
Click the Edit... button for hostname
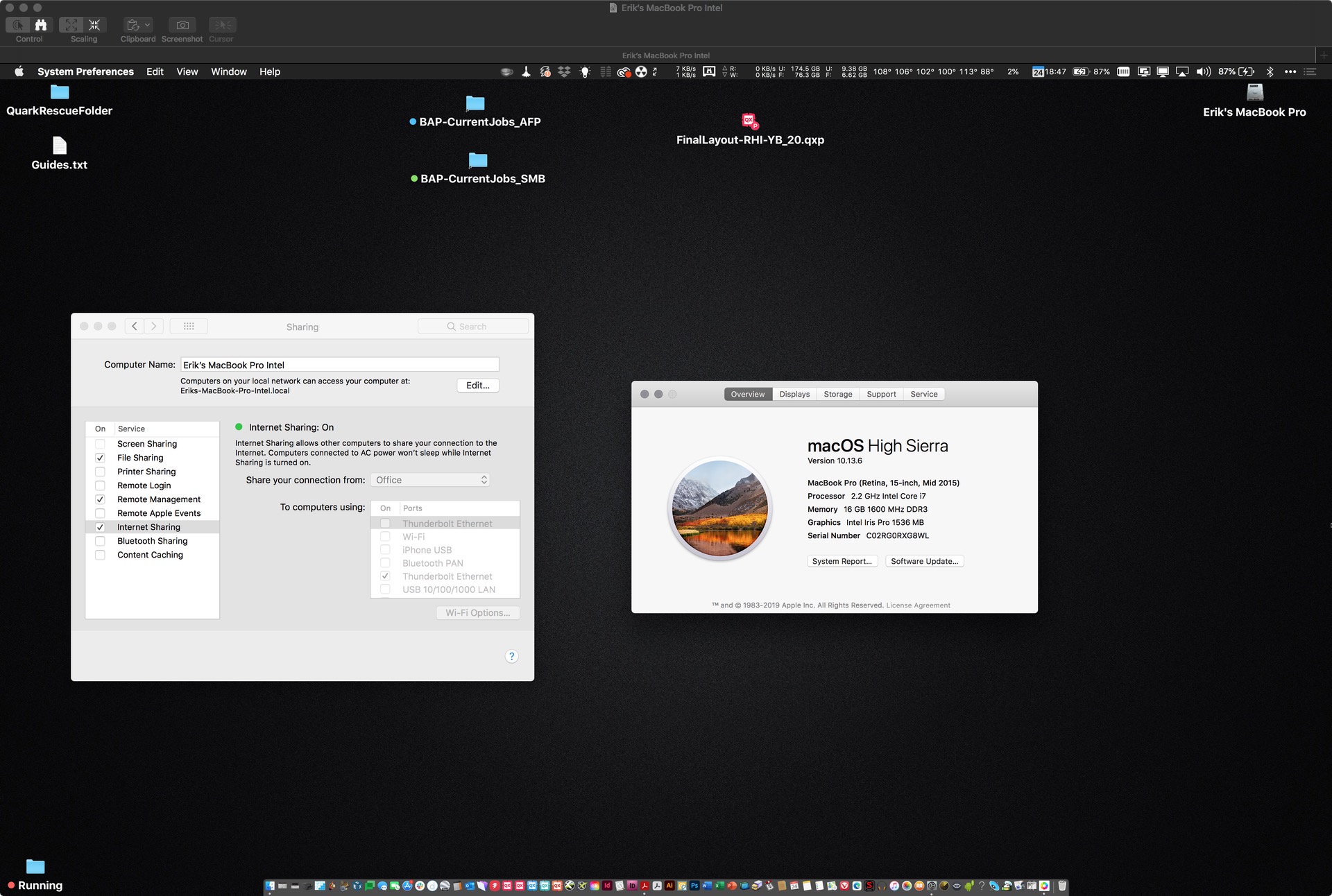click(478, 386)
